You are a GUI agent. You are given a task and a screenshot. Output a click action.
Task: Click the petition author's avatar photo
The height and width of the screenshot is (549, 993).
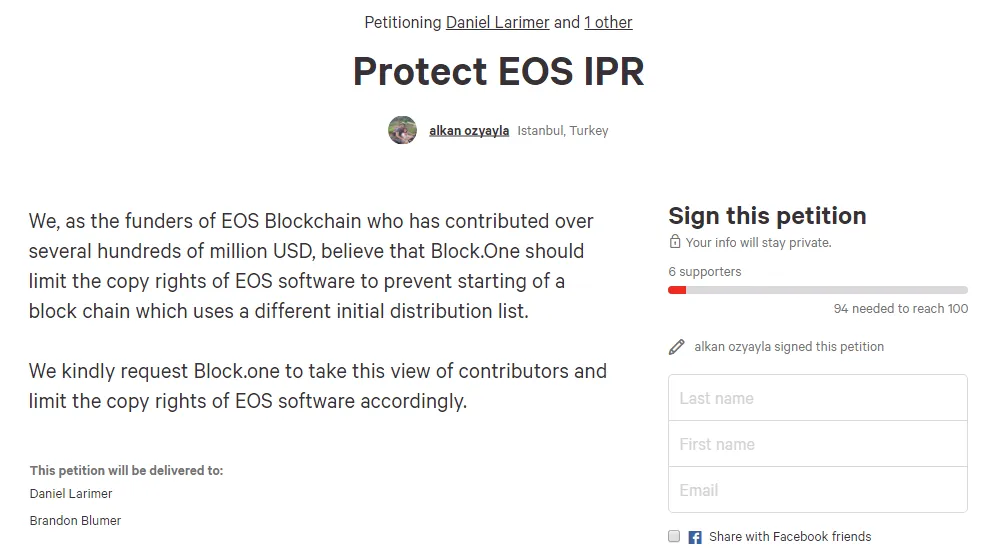coord(402,130)
